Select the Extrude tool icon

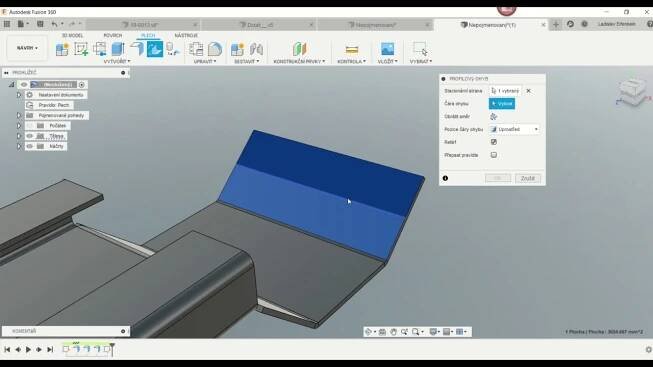(118, 49)
